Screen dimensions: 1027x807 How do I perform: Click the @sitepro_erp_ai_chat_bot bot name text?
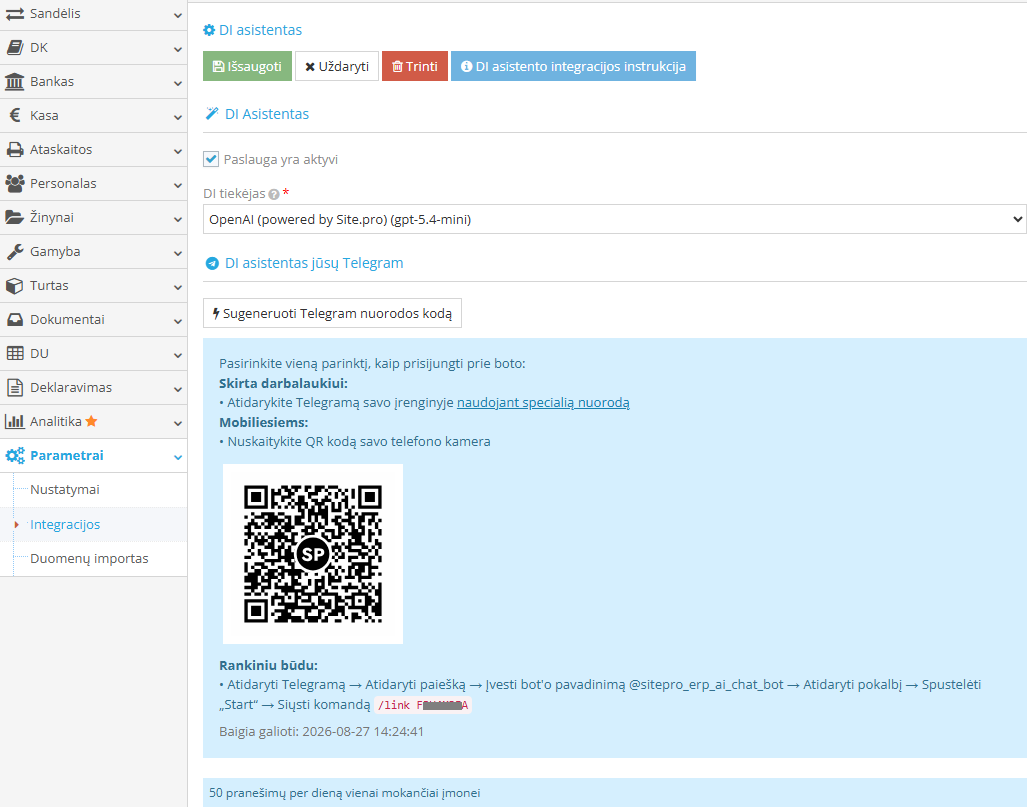point(706,685)
